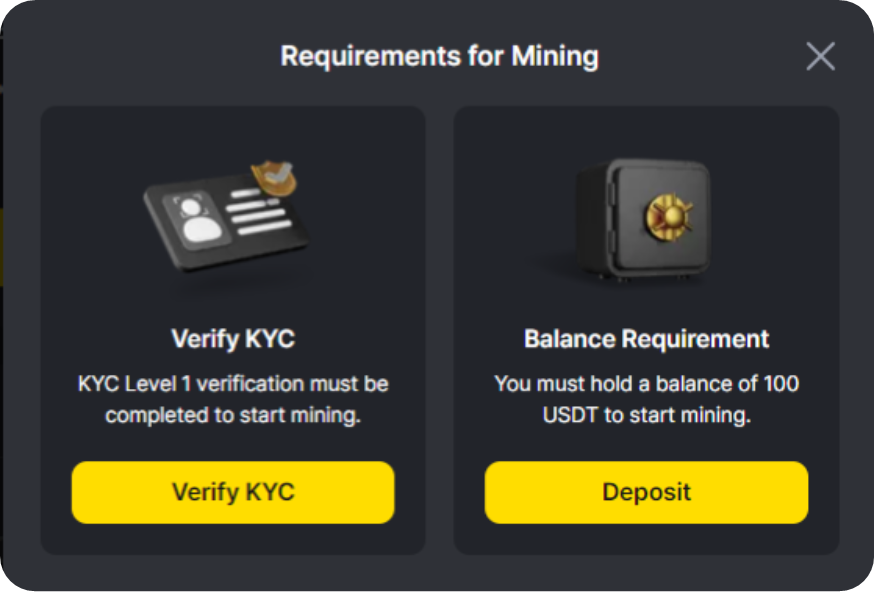Select the Balance Requirement heading text
This screenshot has width=874, height=592.
(647, 338)
